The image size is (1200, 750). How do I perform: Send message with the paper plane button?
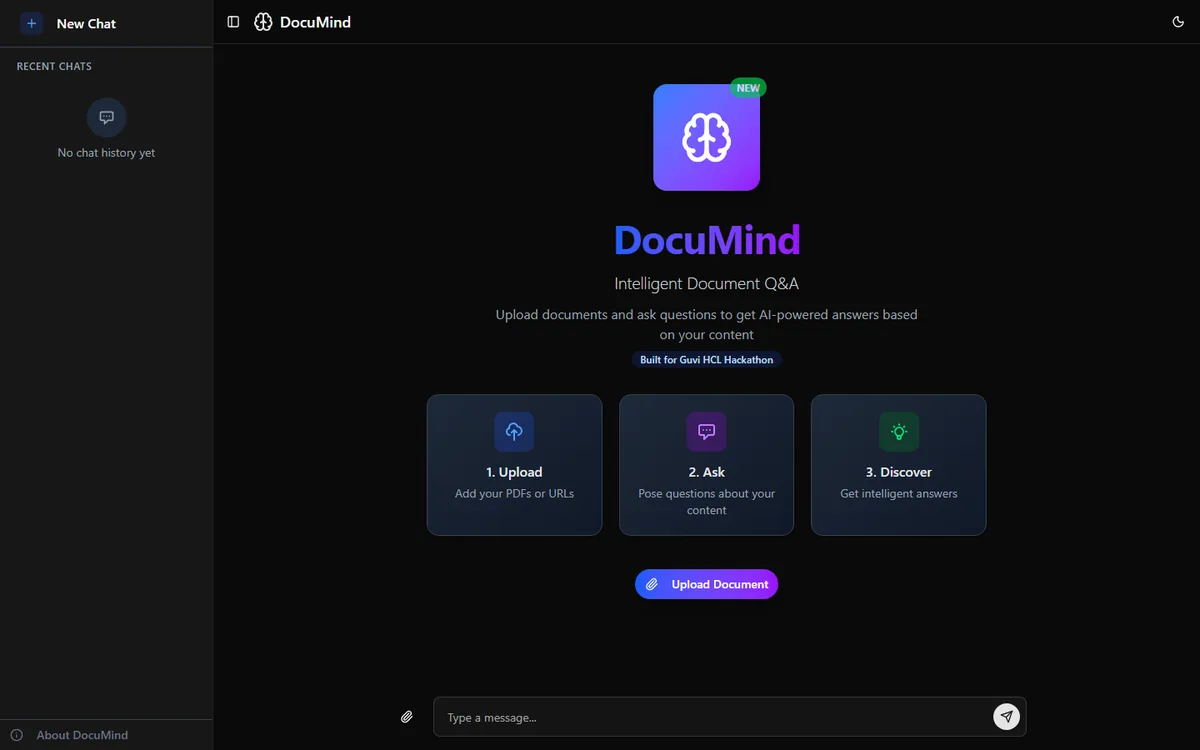point(1006,716)
